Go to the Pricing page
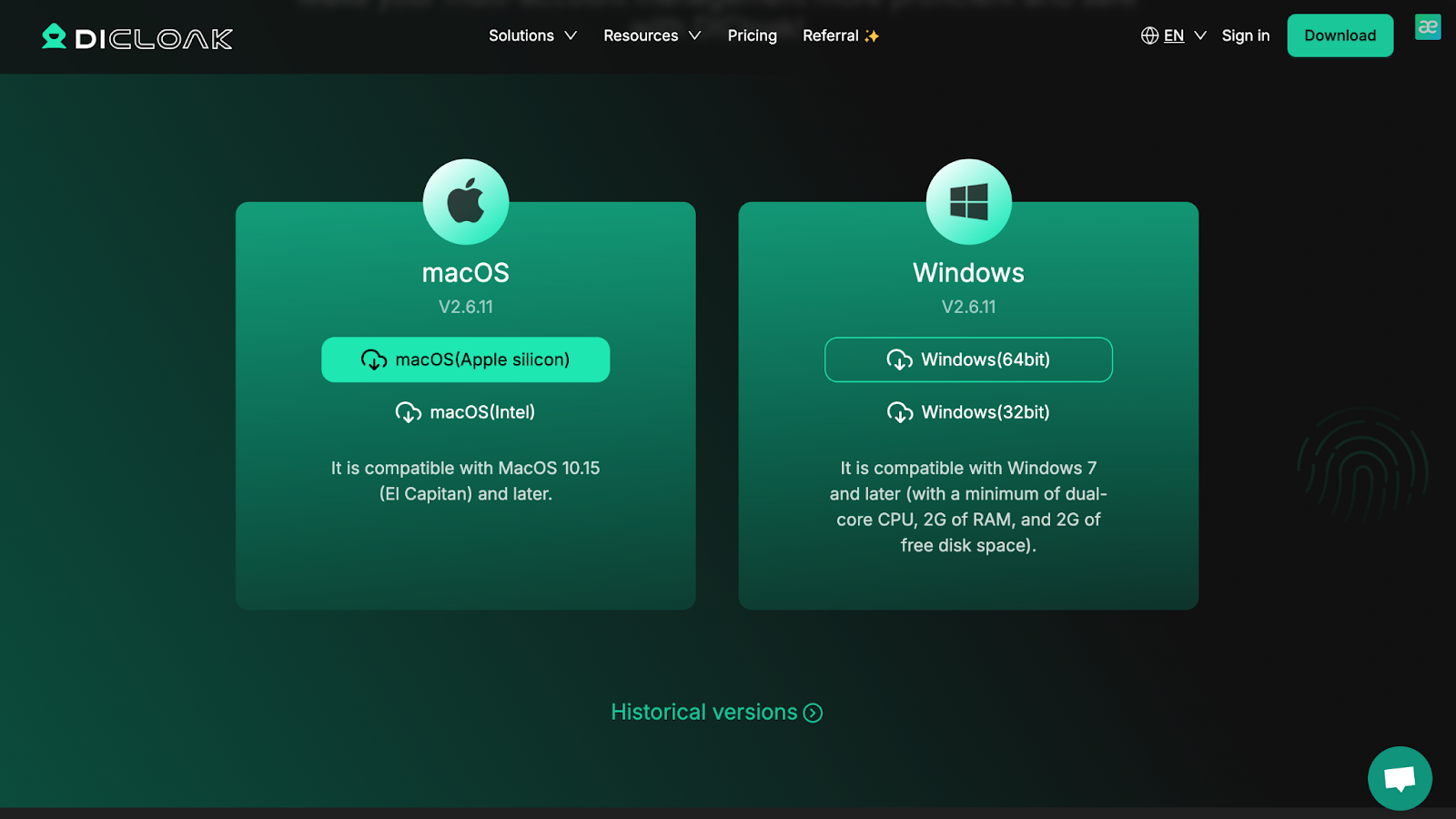 click(x=752, y=35)
